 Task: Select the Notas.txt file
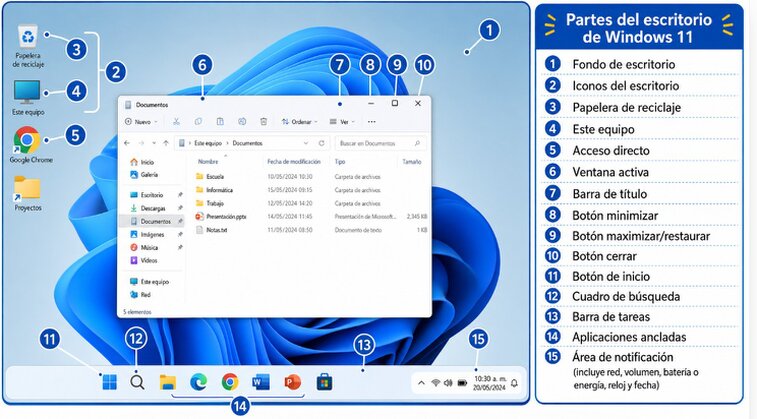click(311, 230)
